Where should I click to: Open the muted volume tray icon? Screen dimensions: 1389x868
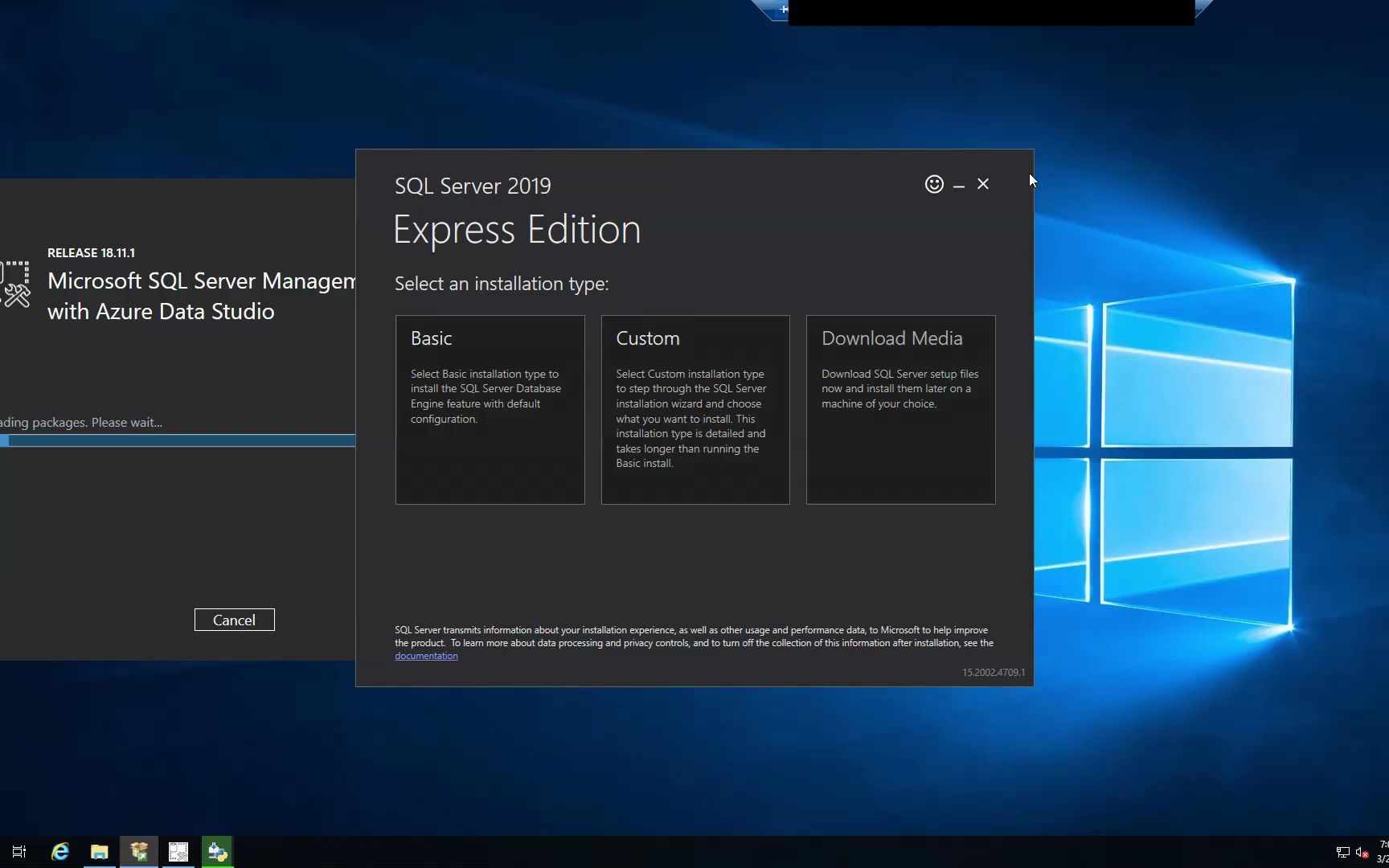(x=1362, y=852)
